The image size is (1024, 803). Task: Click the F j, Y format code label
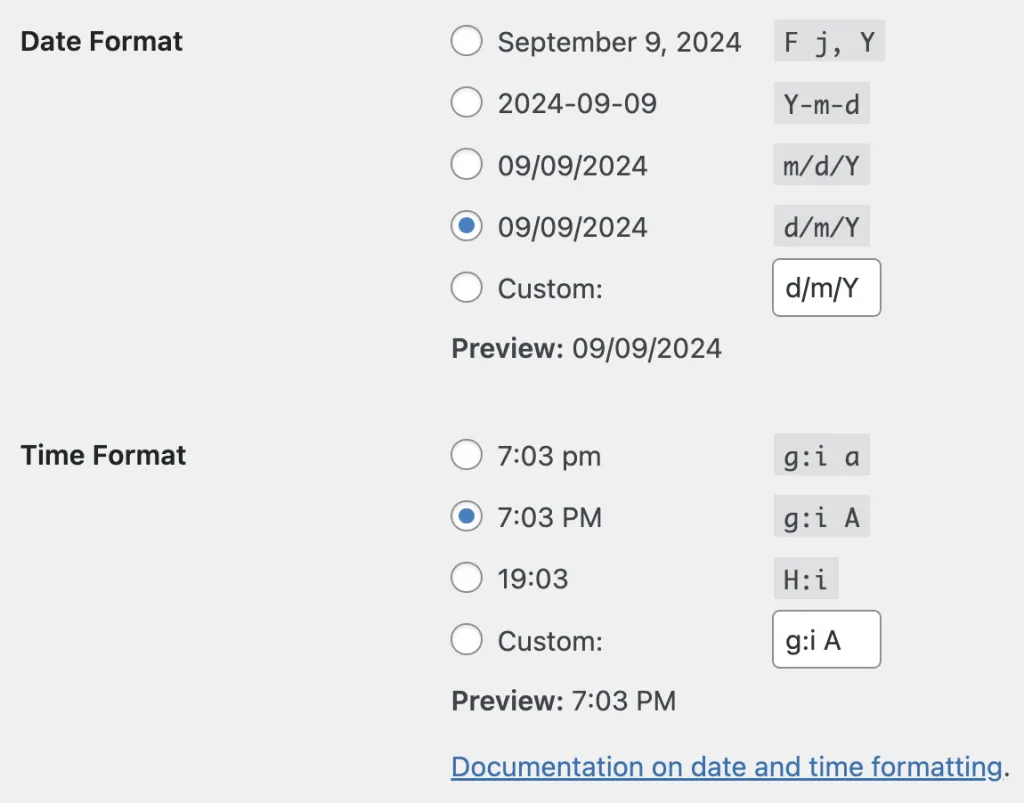pyautogui.click(x=828, y=41)
